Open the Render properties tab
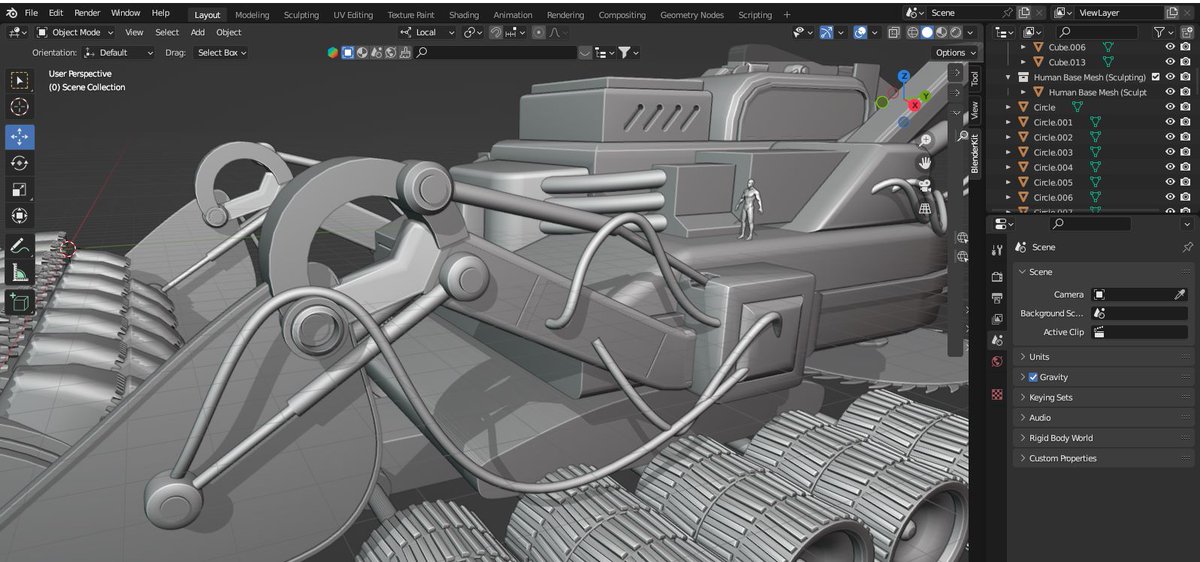Image resolution: width=1200 pixels, height=562 pixels. (x=997, y=276)
